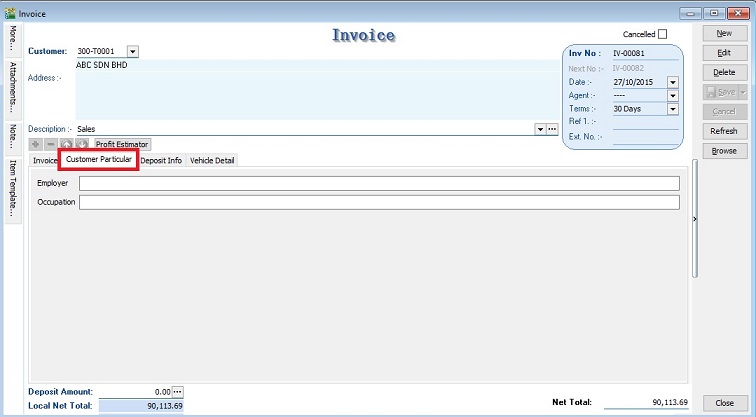Click the Browse button
Viewport: 756px width, 417px height.
click(x=723, y=151)
